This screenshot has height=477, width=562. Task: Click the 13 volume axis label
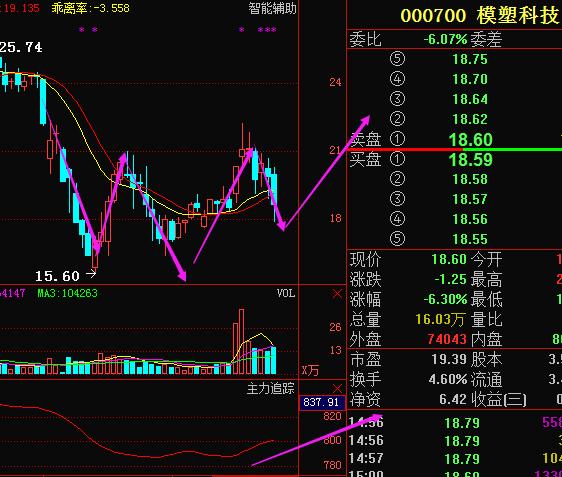pyautogui.click(x=335, y=350)
